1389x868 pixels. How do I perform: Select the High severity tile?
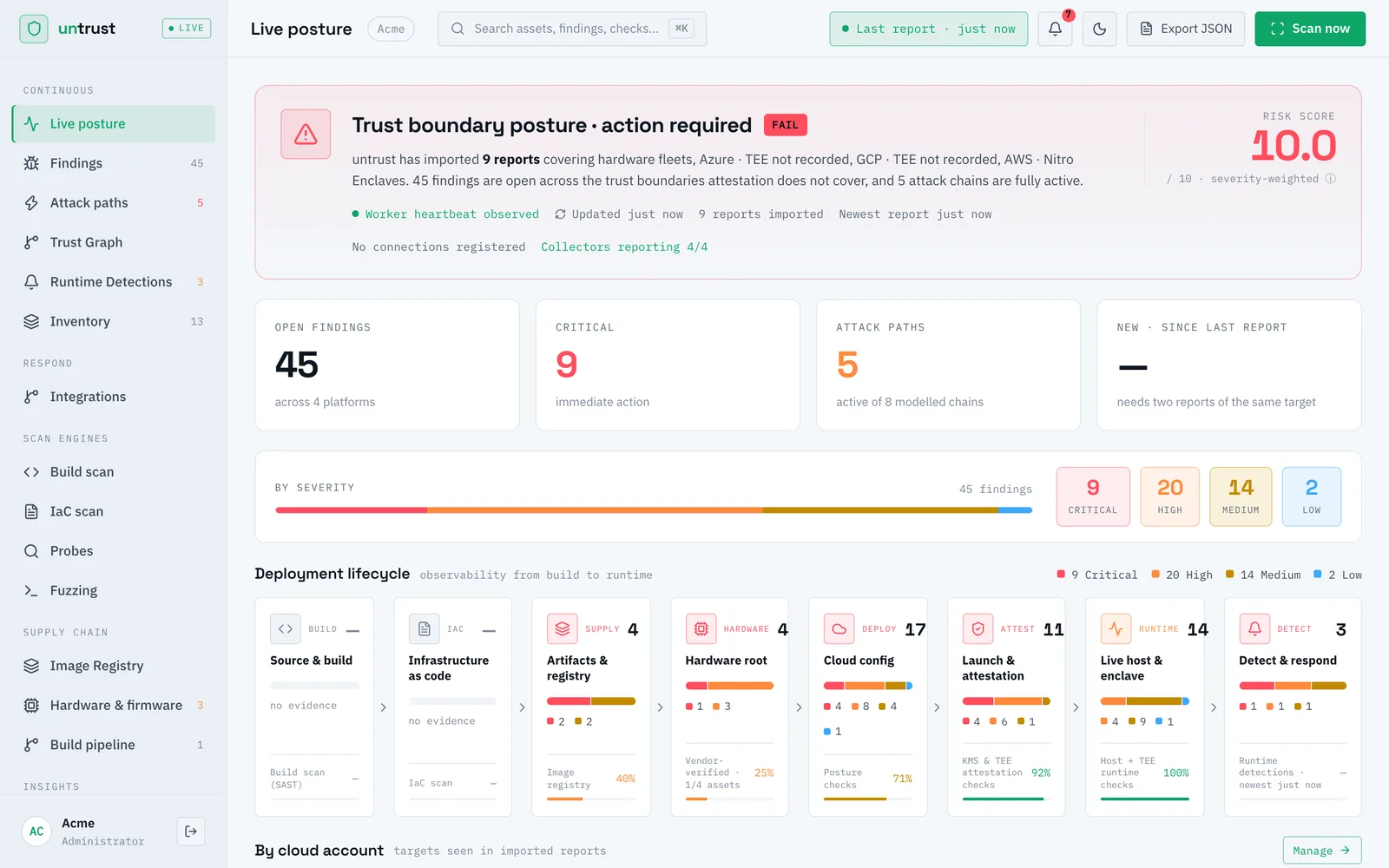point(1170,496)
